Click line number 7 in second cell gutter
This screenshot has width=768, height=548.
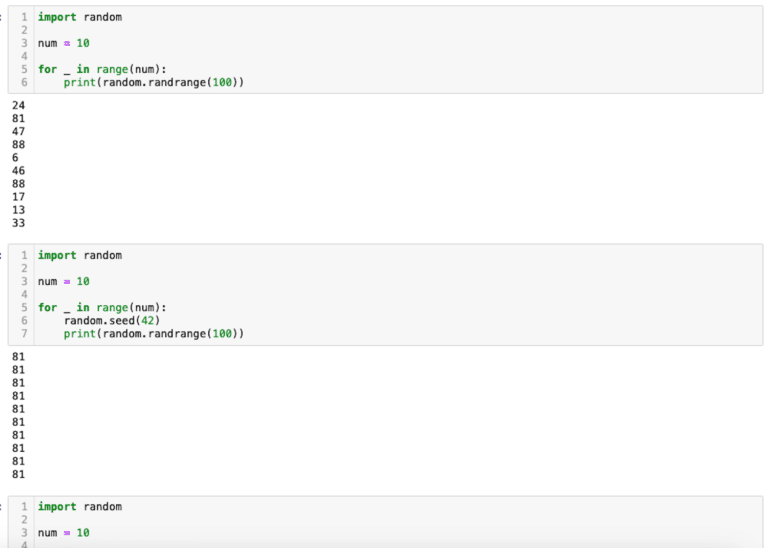pos(24,334)
